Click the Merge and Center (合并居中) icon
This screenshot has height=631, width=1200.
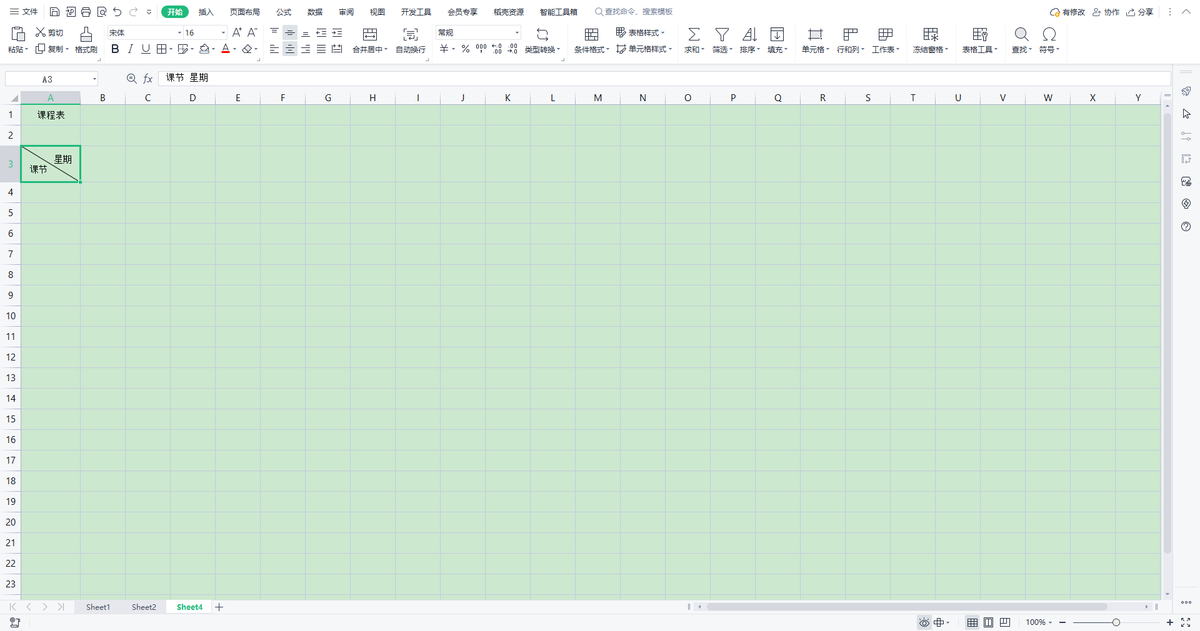click(x=369, y=34)
